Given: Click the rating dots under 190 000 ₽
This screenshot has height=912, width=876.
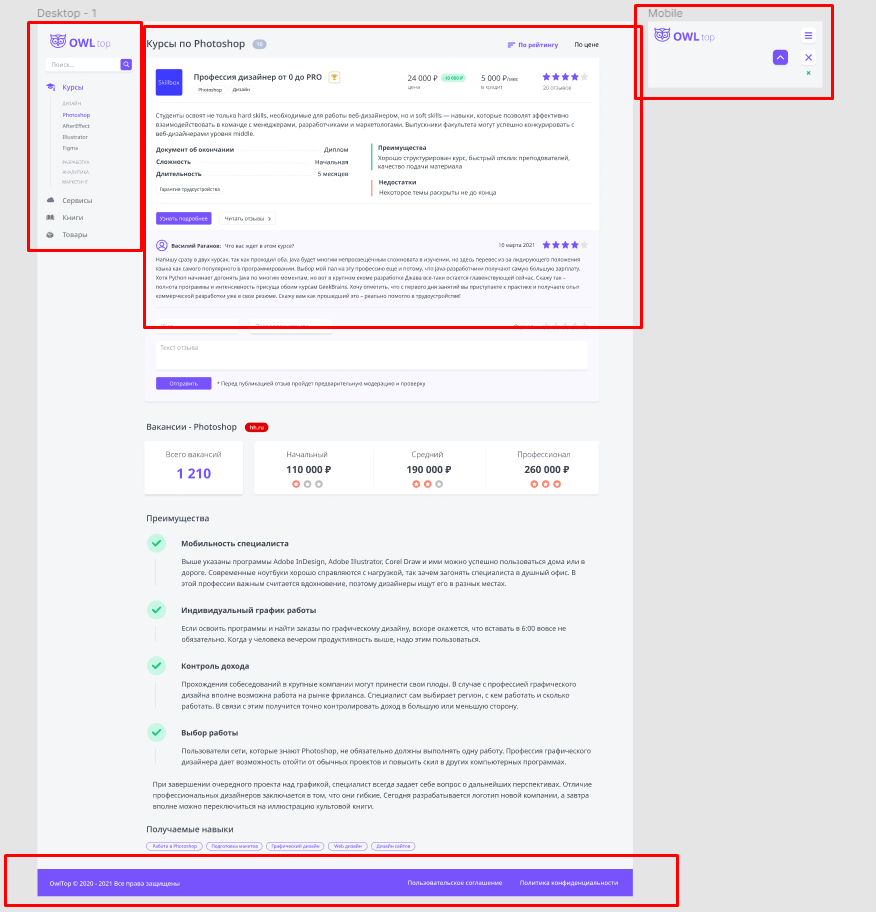Looking at the screenshot, I should (428, 484).
